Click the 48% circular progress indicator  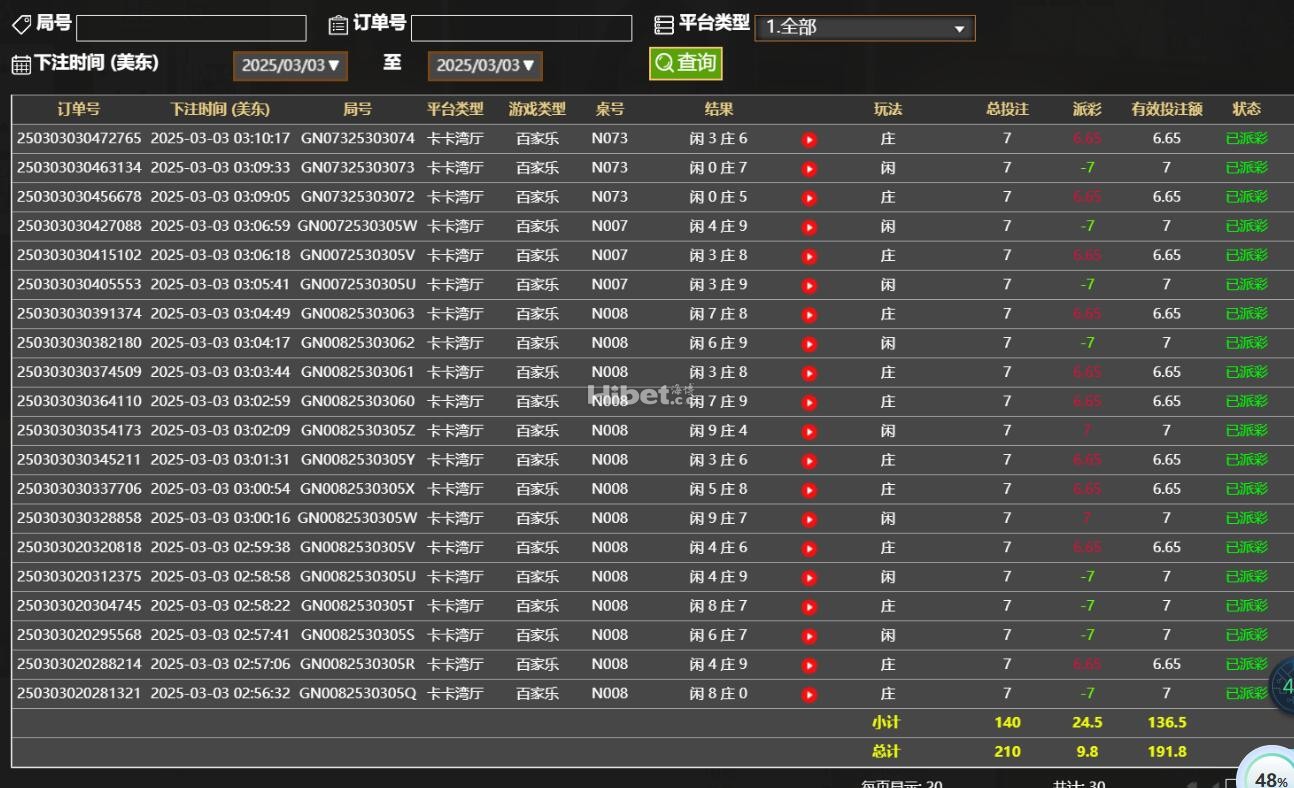(x=1268, y=772)
